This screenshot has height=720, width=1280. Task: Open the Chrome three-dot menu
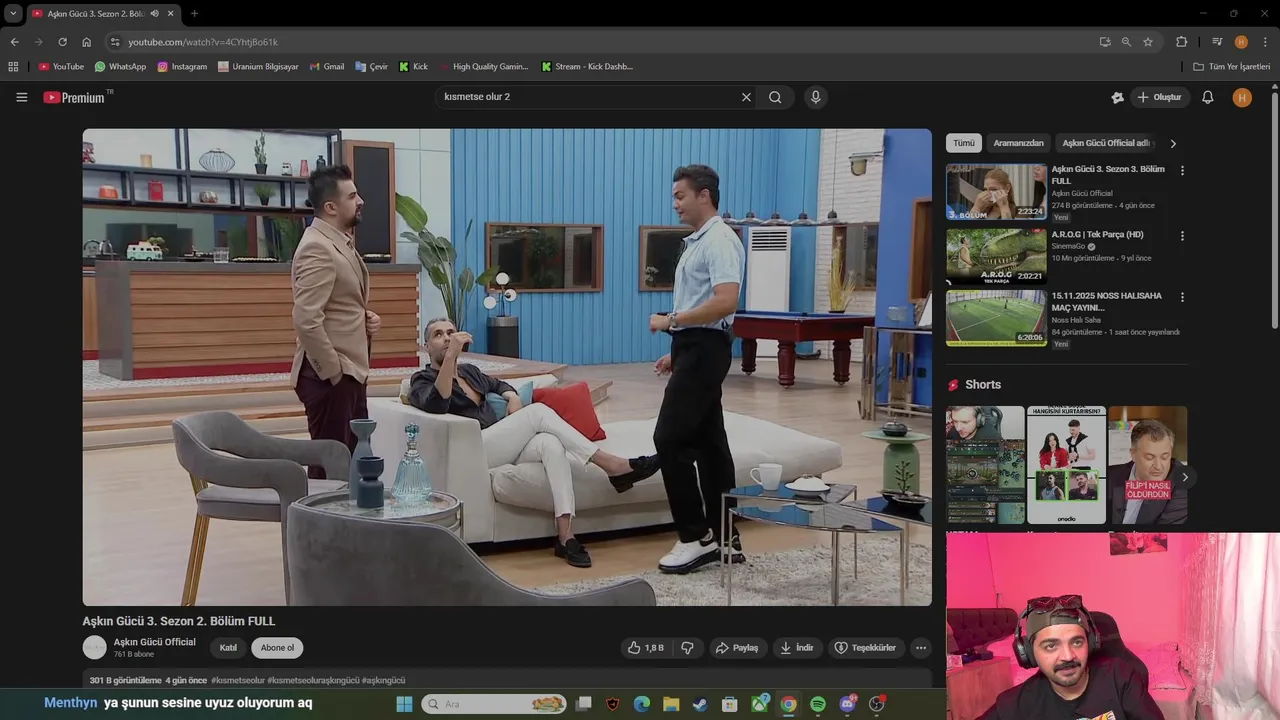(x=1265, y=42)
